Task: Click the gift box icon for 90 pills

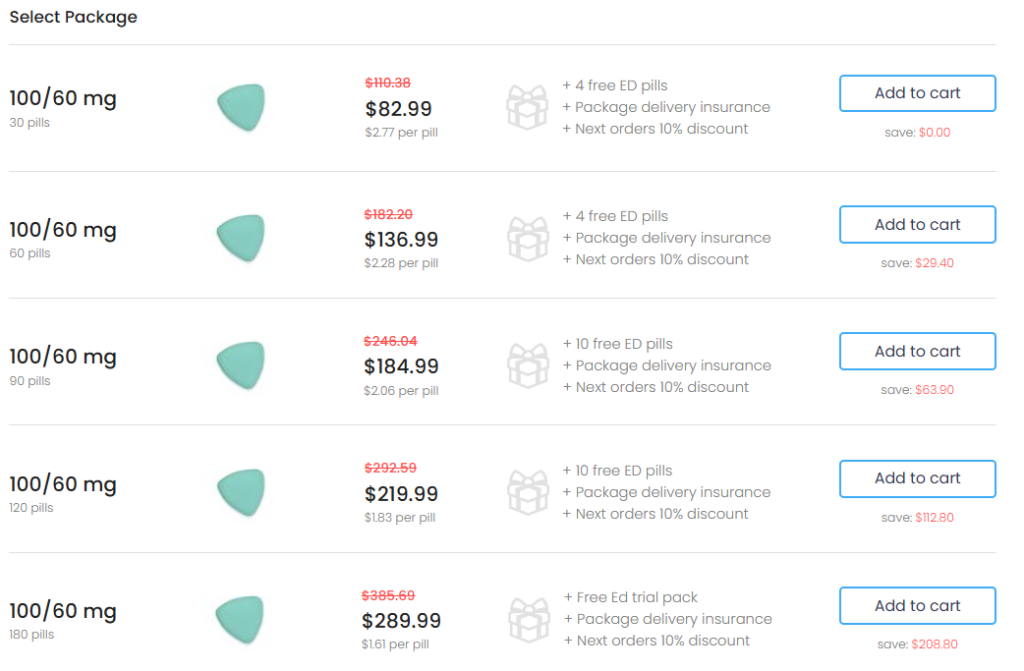Action: [527, 365]
